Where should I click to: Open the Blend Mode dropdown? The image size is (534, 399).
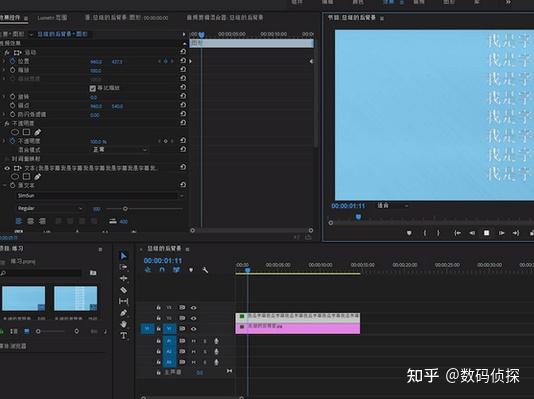119,149
